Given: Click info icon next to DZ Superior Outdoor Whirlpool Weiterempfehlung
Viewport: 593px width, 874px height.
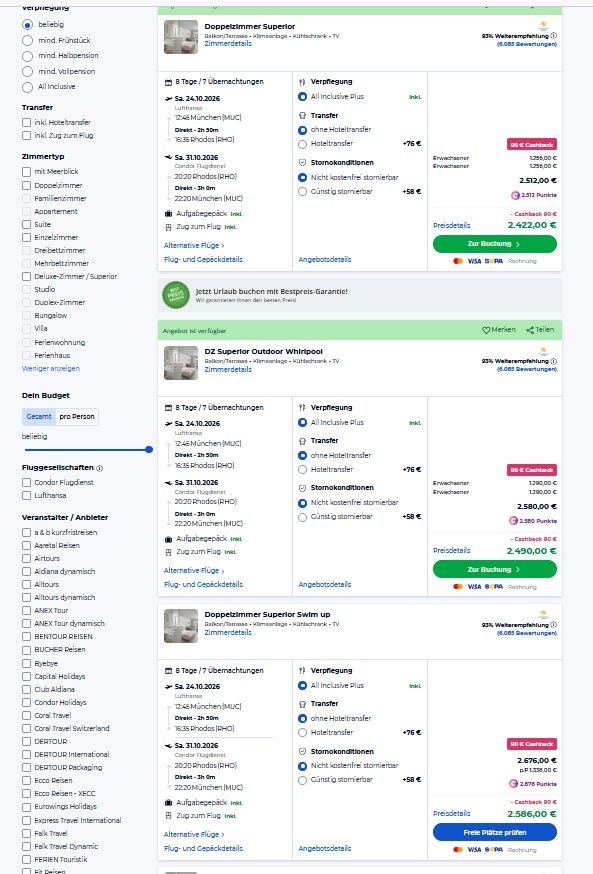Looking at the screenshot, I should click(x=553, y=361).
